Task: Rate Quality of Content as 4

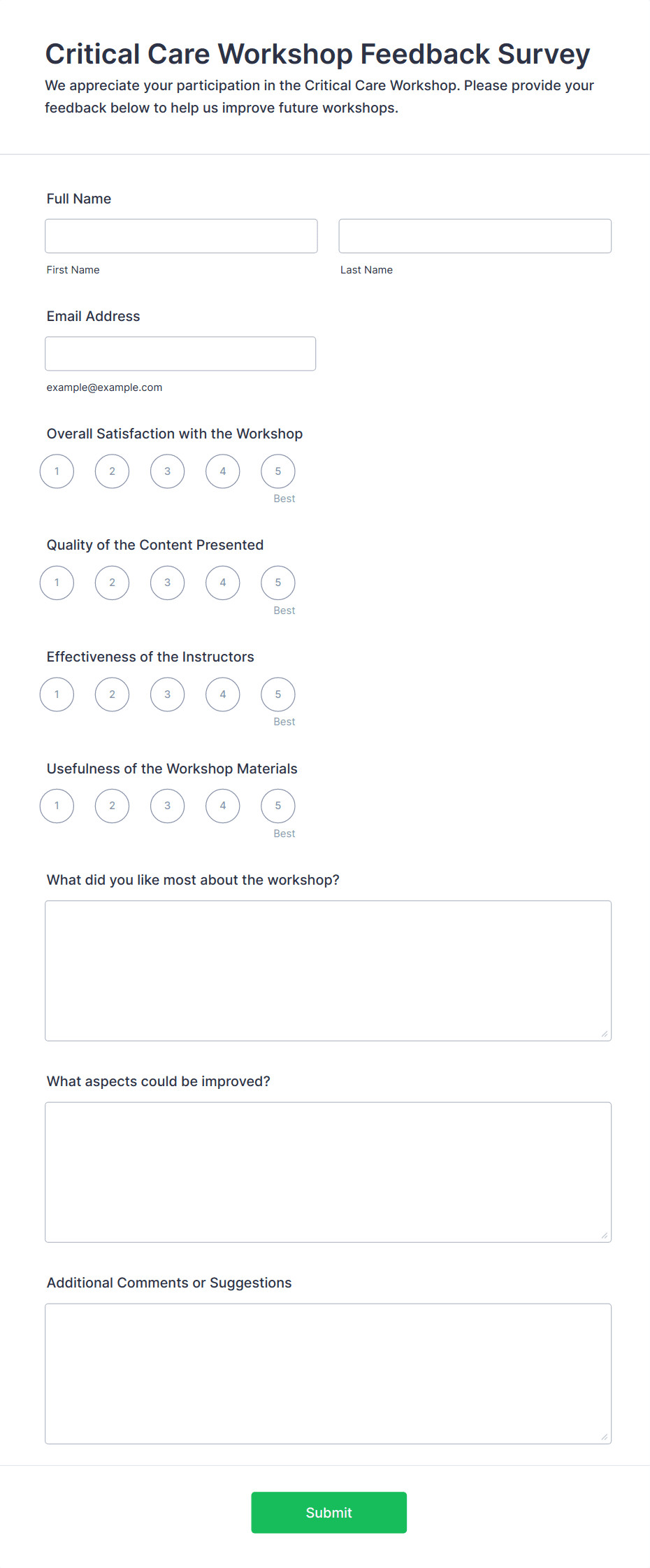Action: (222, 583)
